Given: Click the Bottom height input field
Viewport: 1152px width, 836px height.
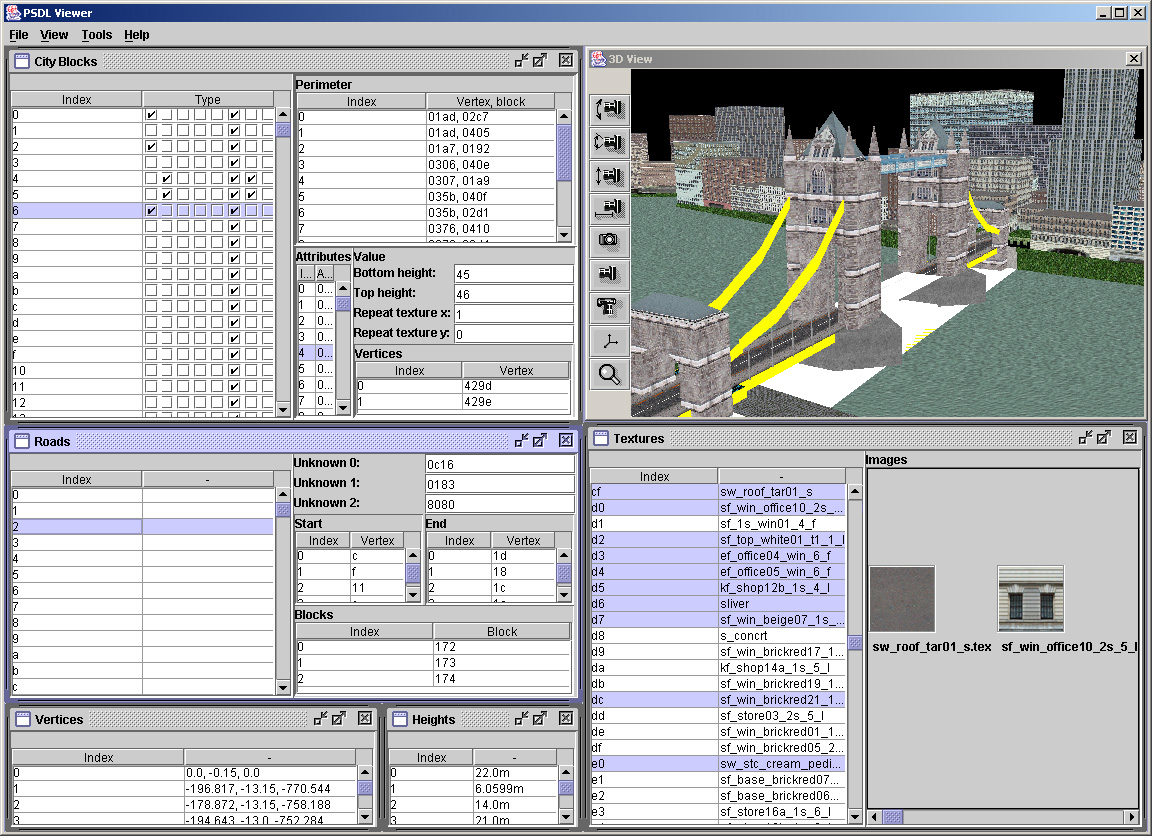Looking at the screenshot, I should click(513, 274).
